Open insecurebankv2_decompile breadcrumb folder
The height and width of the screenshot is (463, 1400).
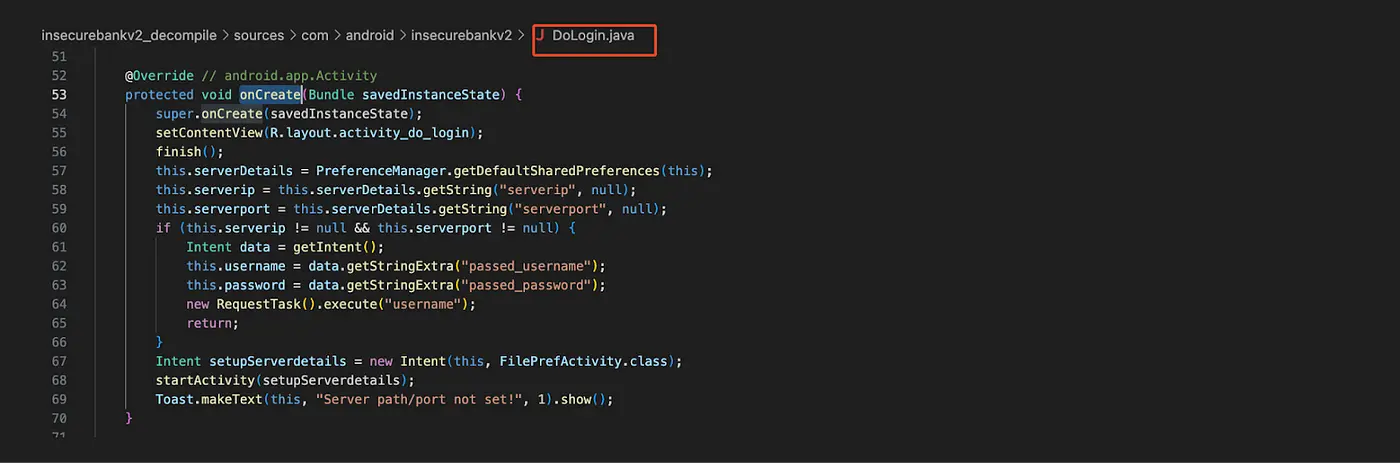(128, 35)
